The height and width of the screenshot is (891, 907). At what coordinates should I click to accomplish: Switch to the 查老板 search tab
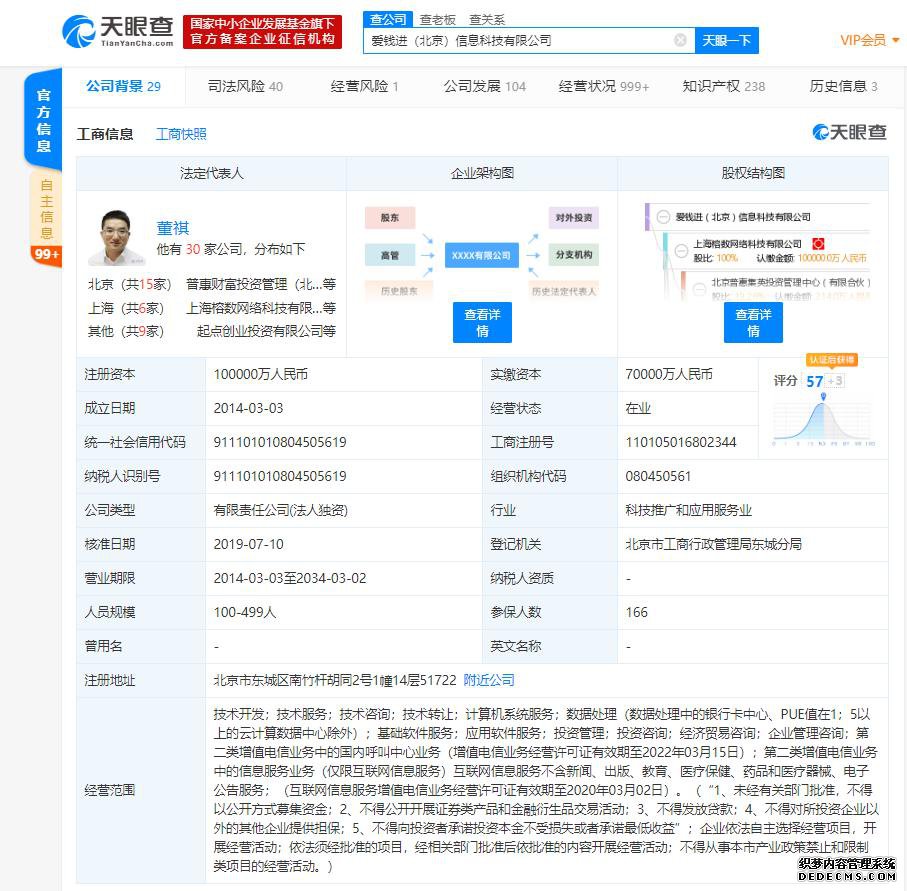pos(437,20)
